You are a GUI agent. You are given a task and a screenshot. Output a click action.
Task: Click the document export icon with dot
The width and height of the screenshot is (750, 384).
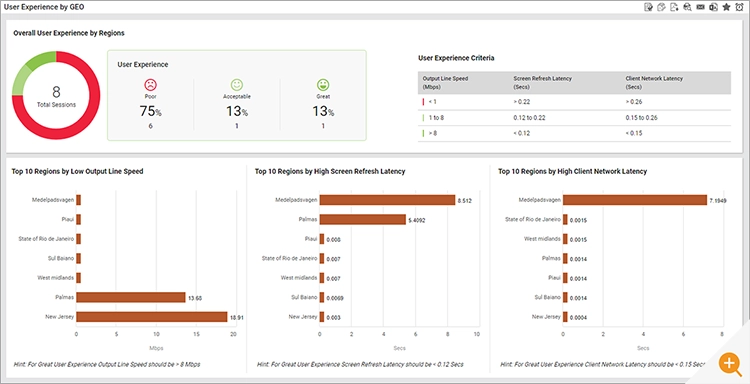(x=674, y=7)
